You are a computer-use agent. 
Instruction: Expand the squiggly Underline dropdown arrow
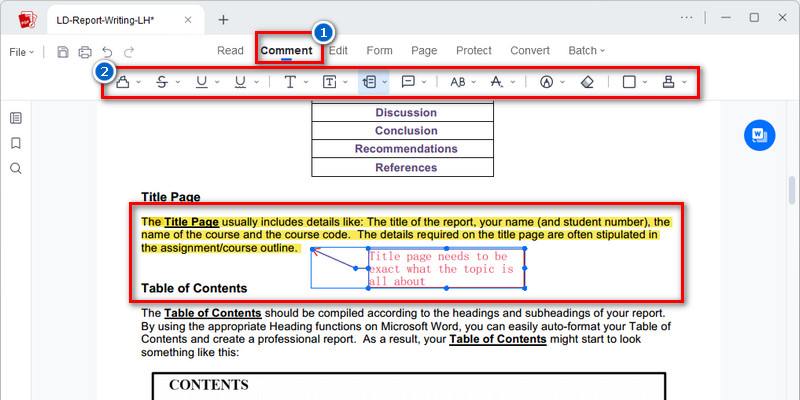257,82
